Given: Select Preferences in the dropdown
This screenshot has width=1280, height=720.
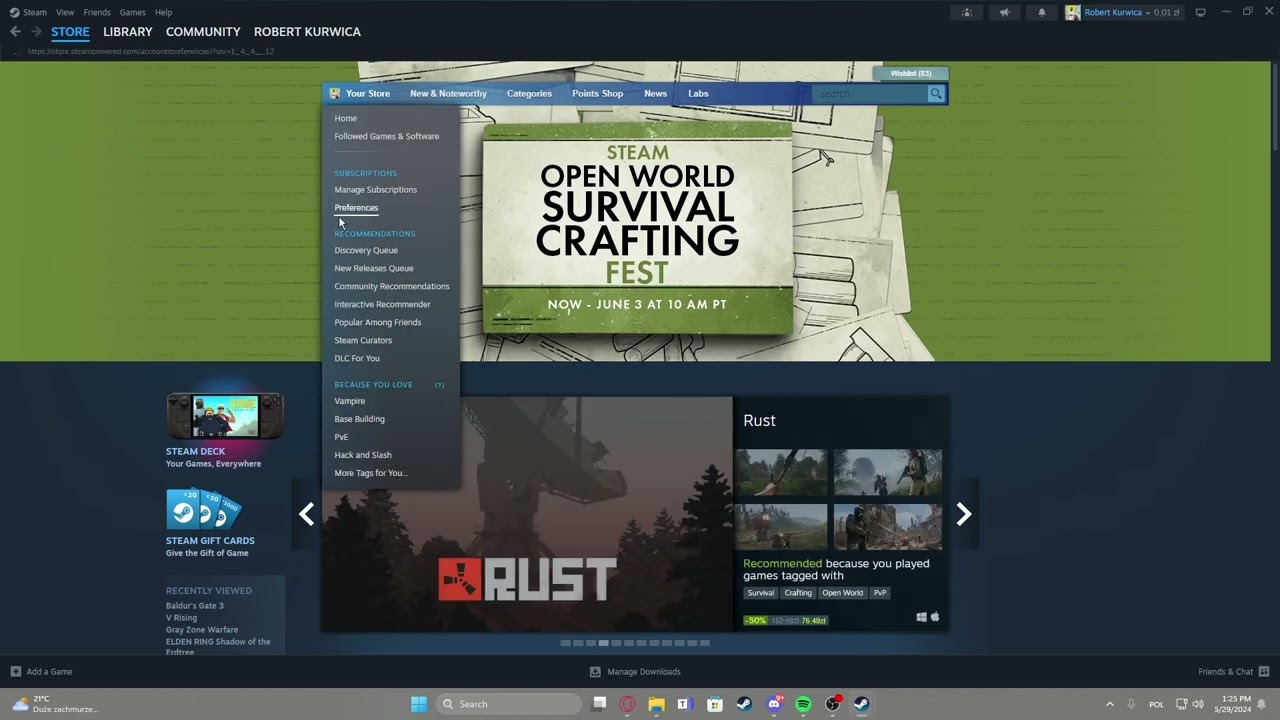Looking at the screenshot, I should pos(356,208).
